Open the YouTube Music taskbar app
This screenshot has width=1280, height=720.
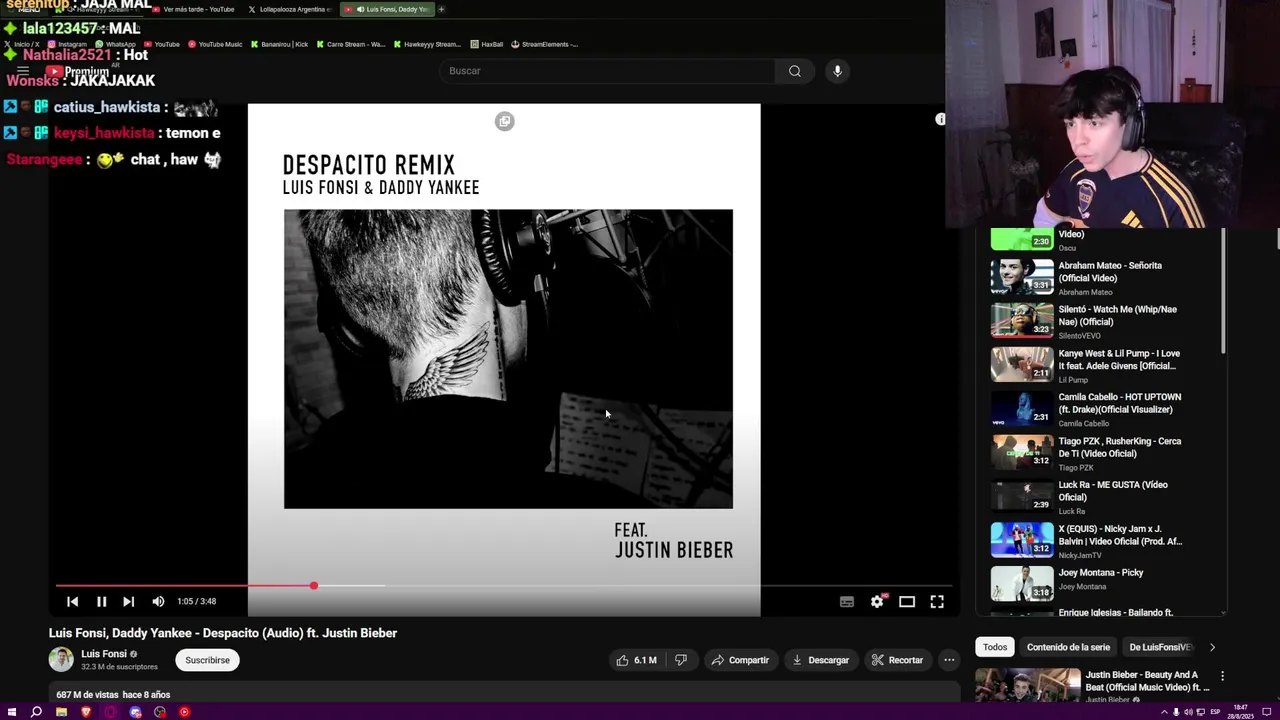point(184,712)
